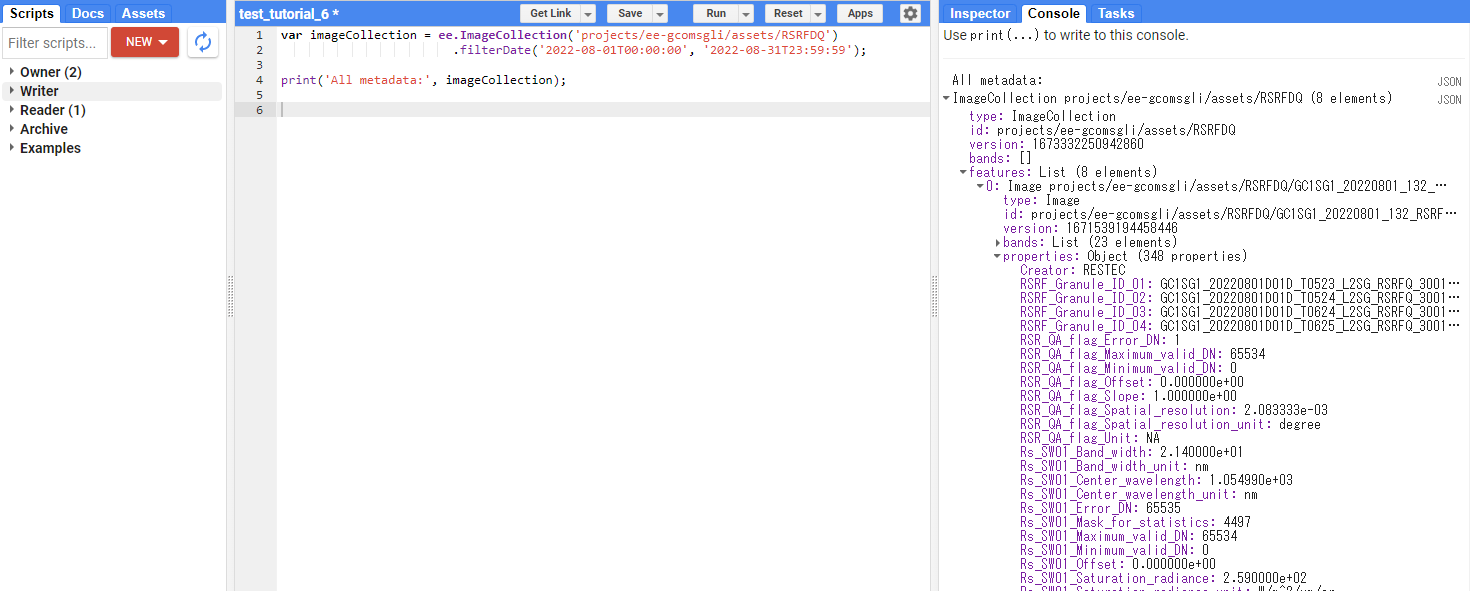The width and height of the screenshot is (1470, 591).
Task: Switch to the Docs tab
Action: coord(88,13)
